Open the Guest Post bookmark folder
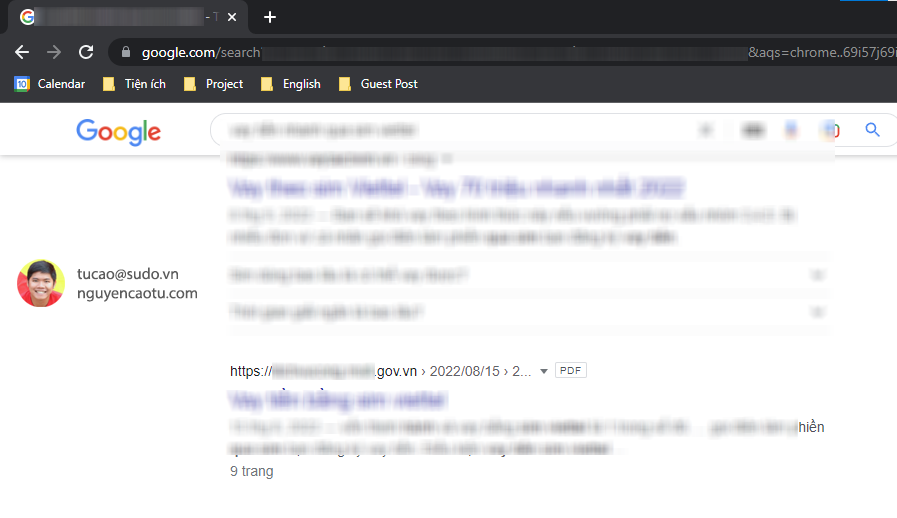 378,84
